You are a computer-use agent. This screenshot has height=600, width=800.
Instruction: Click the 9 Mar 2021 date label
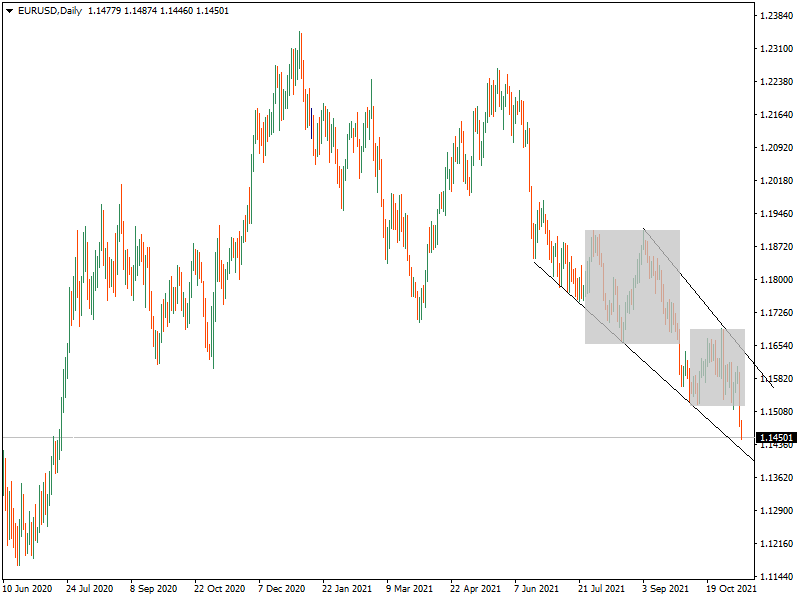(409, 589)
